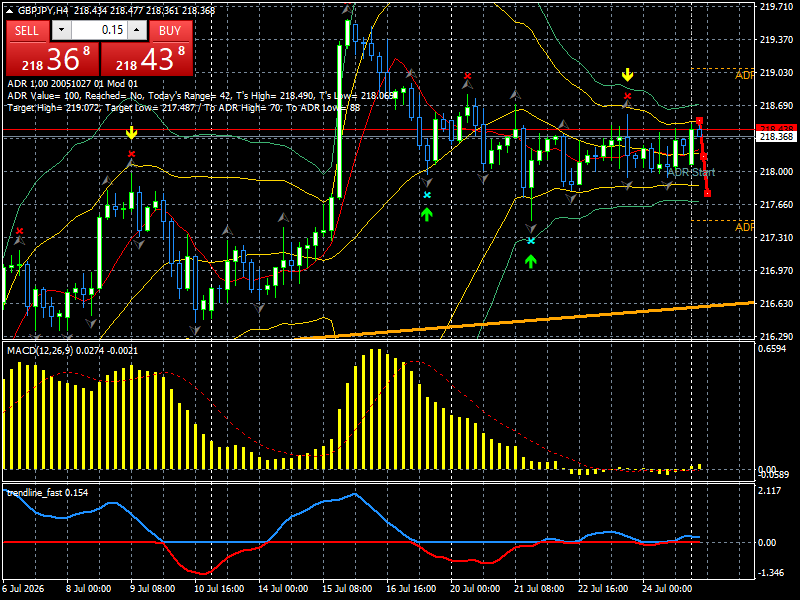Select bottom square handle of red projection line

click(707, 193)
